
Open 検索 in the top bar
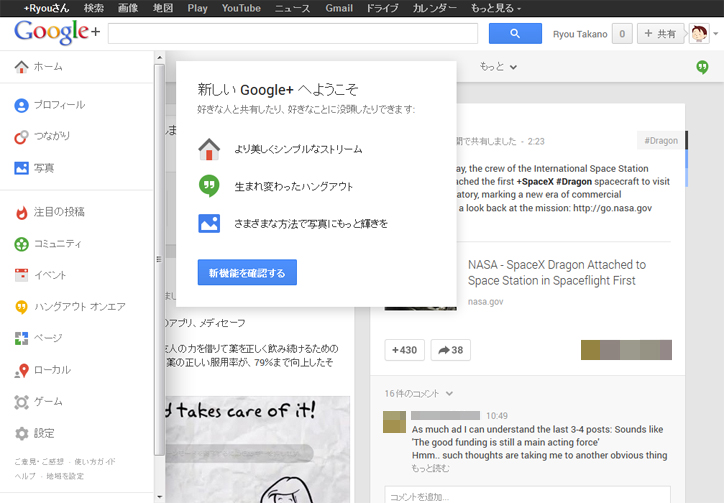point(94,8)
